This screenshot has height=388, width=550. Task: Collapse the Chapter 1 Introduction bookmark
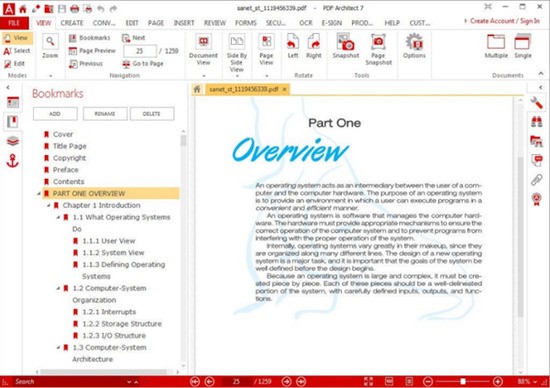[x=49, y=206]
